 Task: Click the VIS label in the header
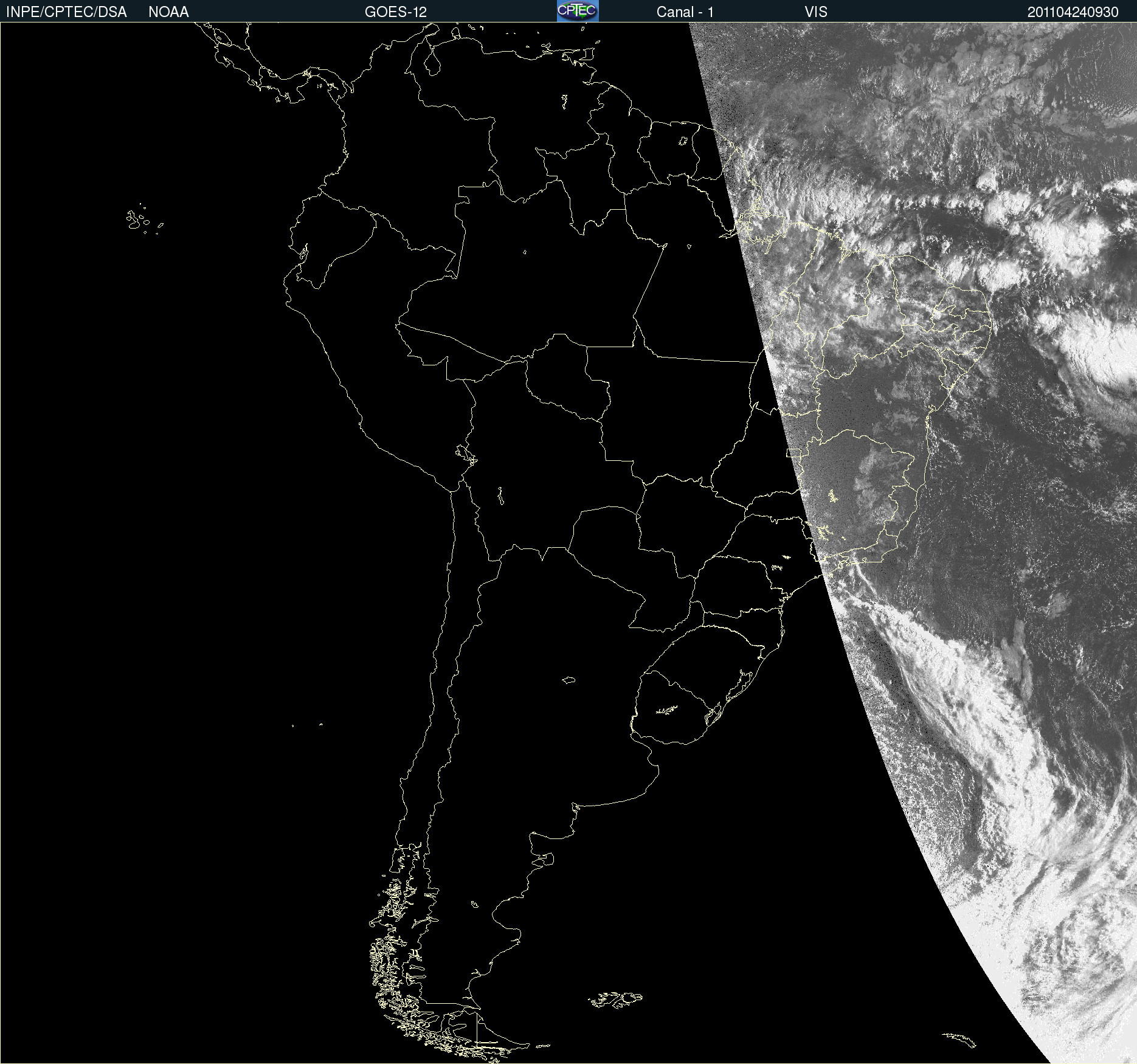click(x=816, y=12)
